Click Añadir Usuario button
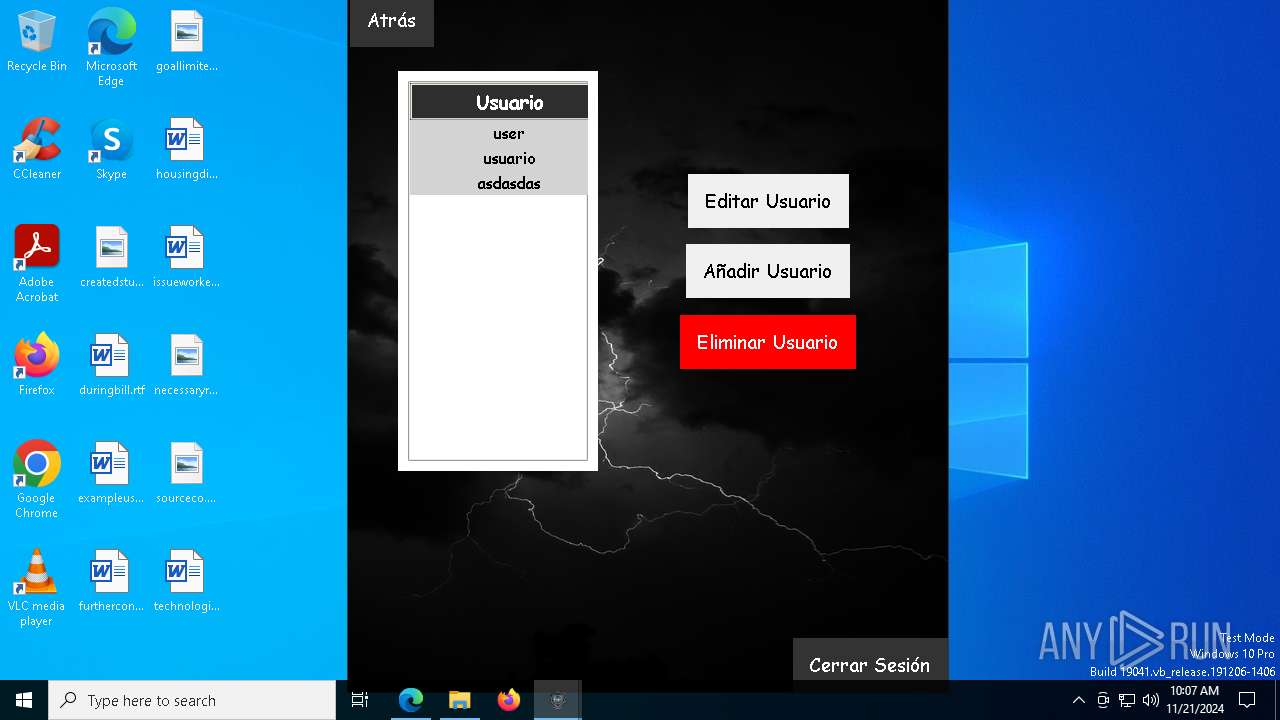 768,271
